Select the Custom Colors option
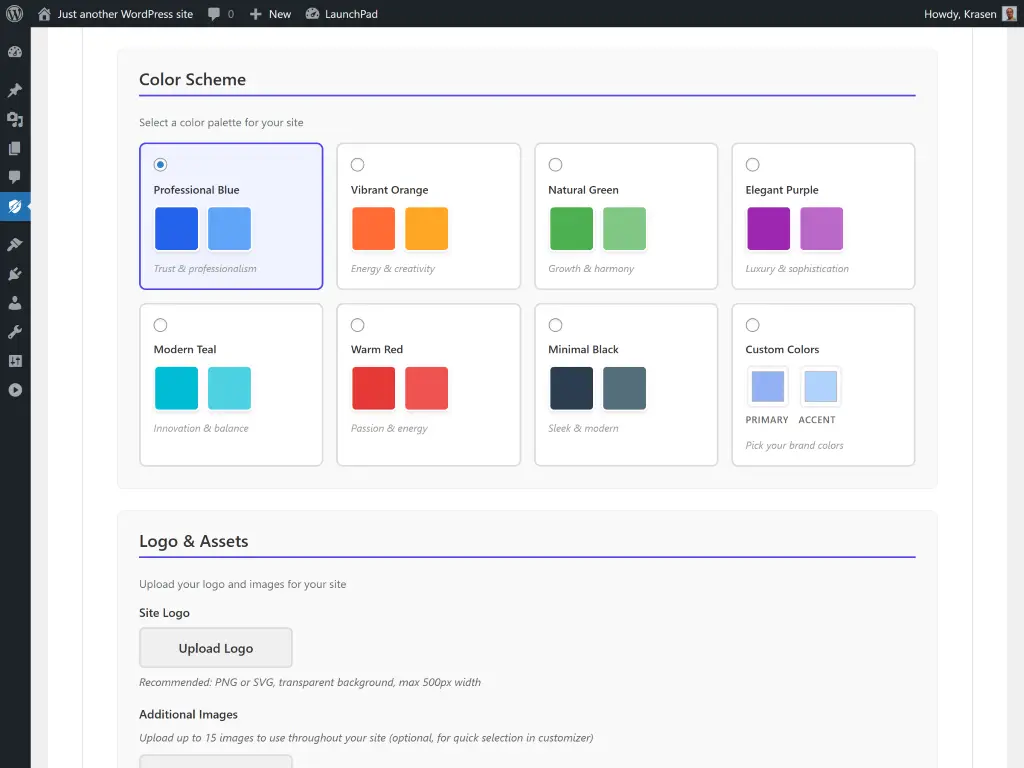The image size is (1024, 768). click(x=752, y=325)
